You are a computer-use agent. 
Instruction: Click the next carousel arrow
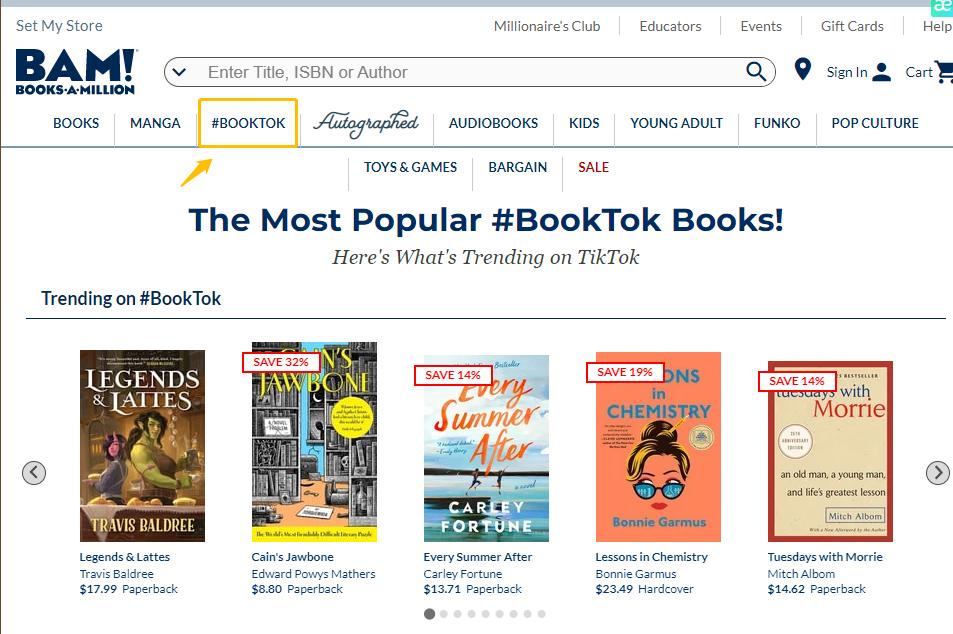(937, 472)
